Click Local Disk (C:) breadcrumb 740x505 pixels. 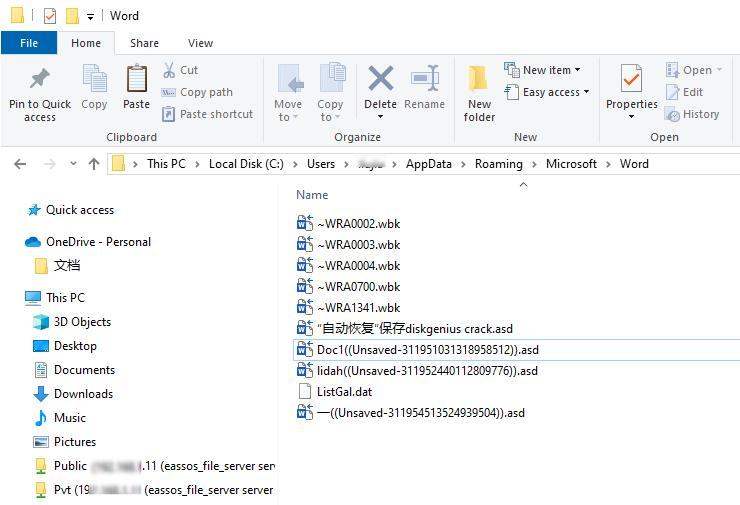[x=246, y=164]
